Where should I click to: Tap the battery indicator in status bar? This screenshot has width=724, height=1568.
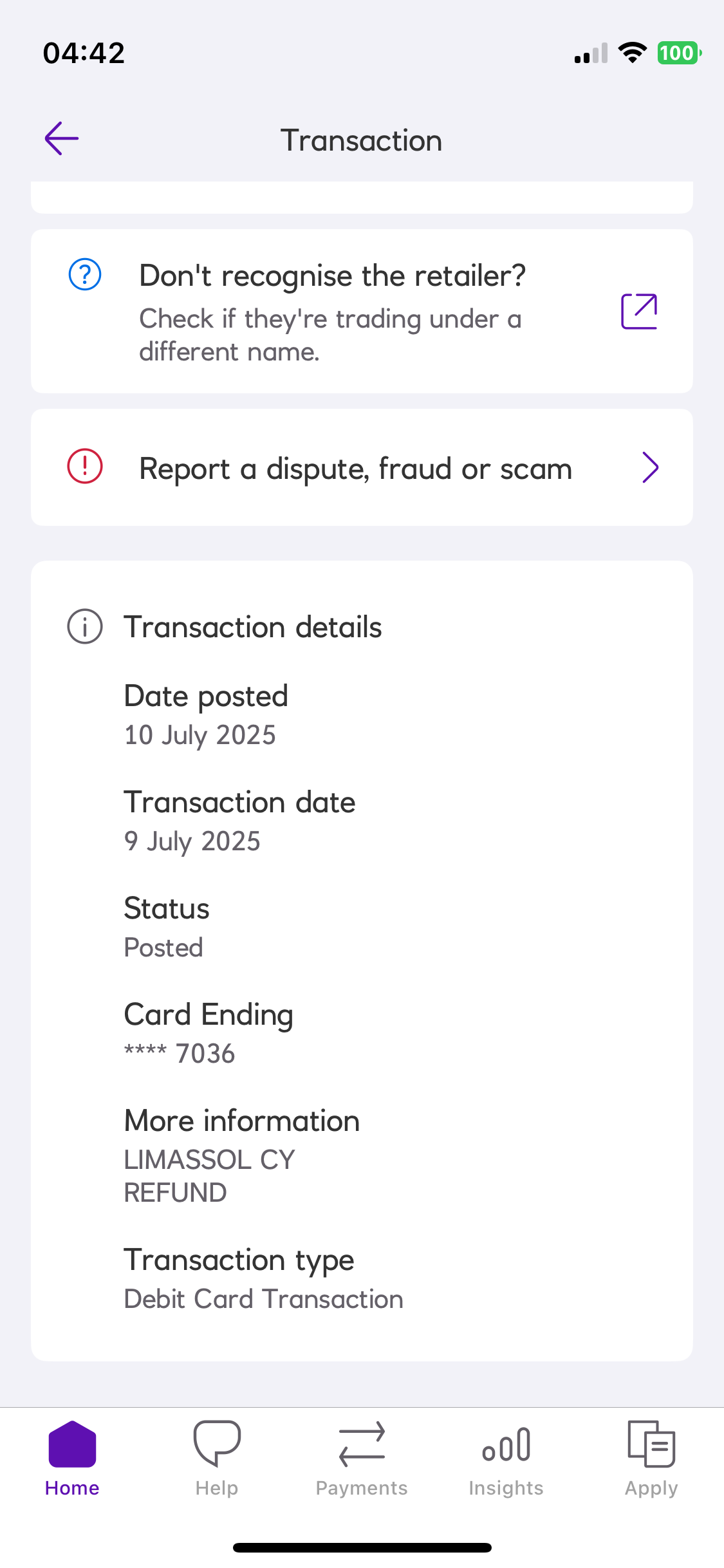click(x=678, y=53)
